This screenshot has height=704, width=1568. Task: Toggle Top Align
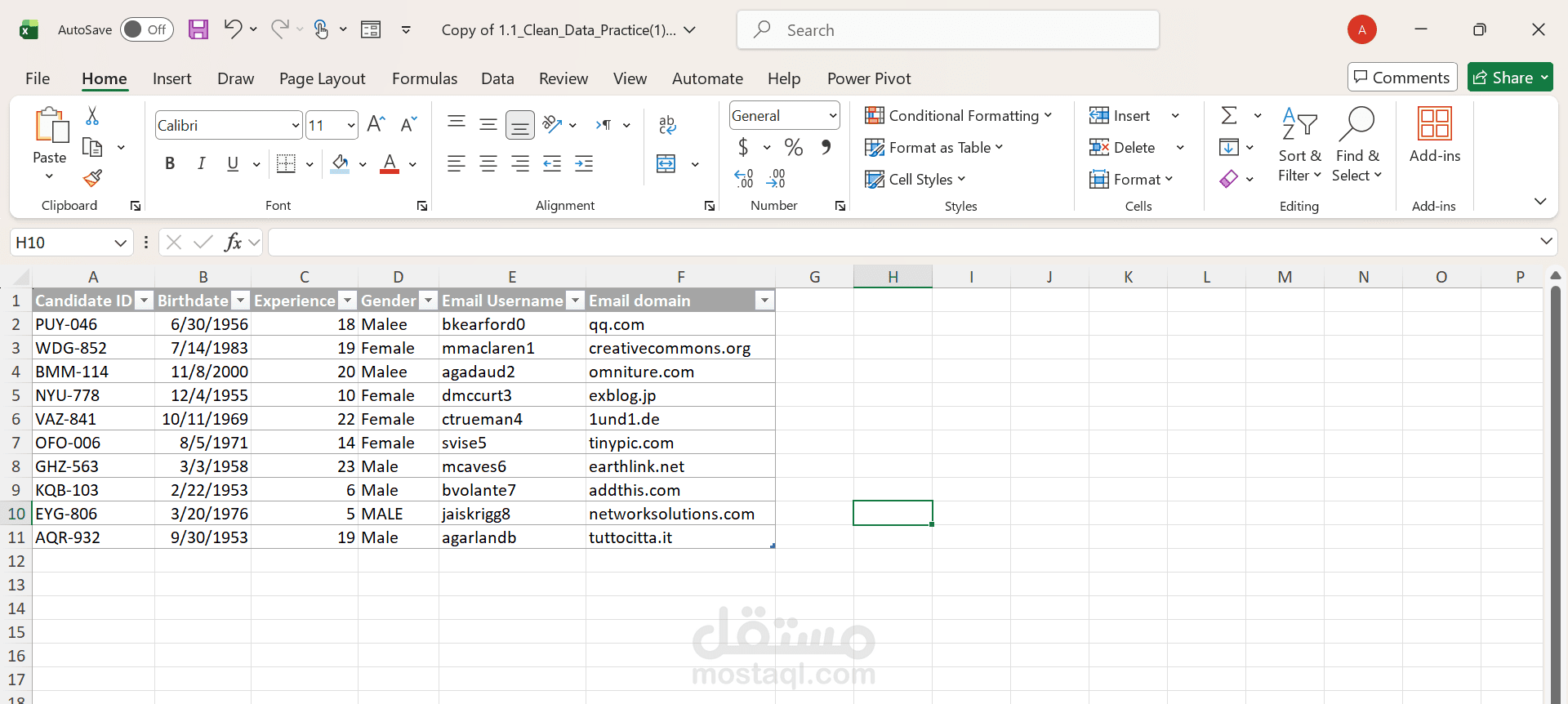457,124
